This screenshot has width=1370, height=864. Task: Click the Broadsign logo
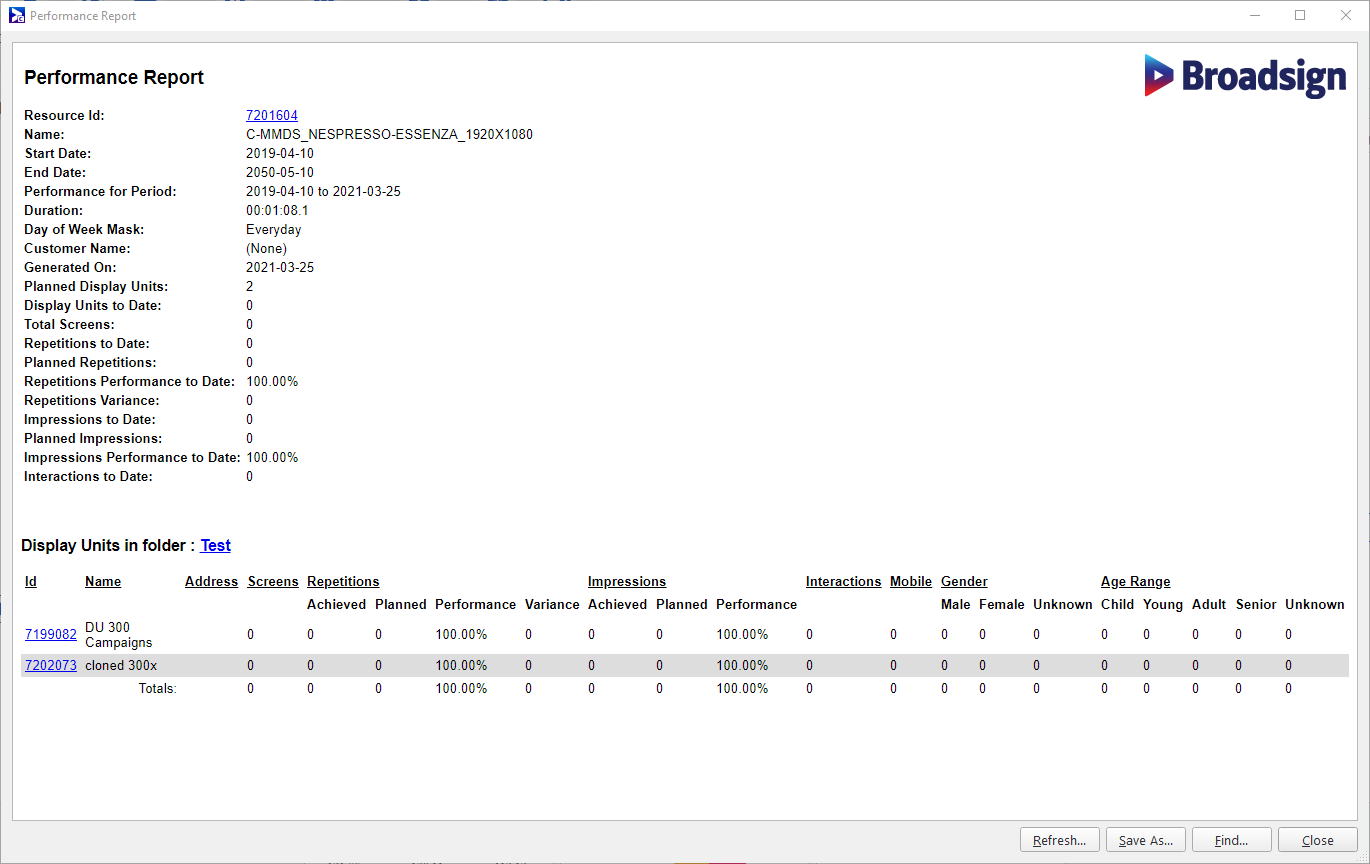(x=1245, y=76)
